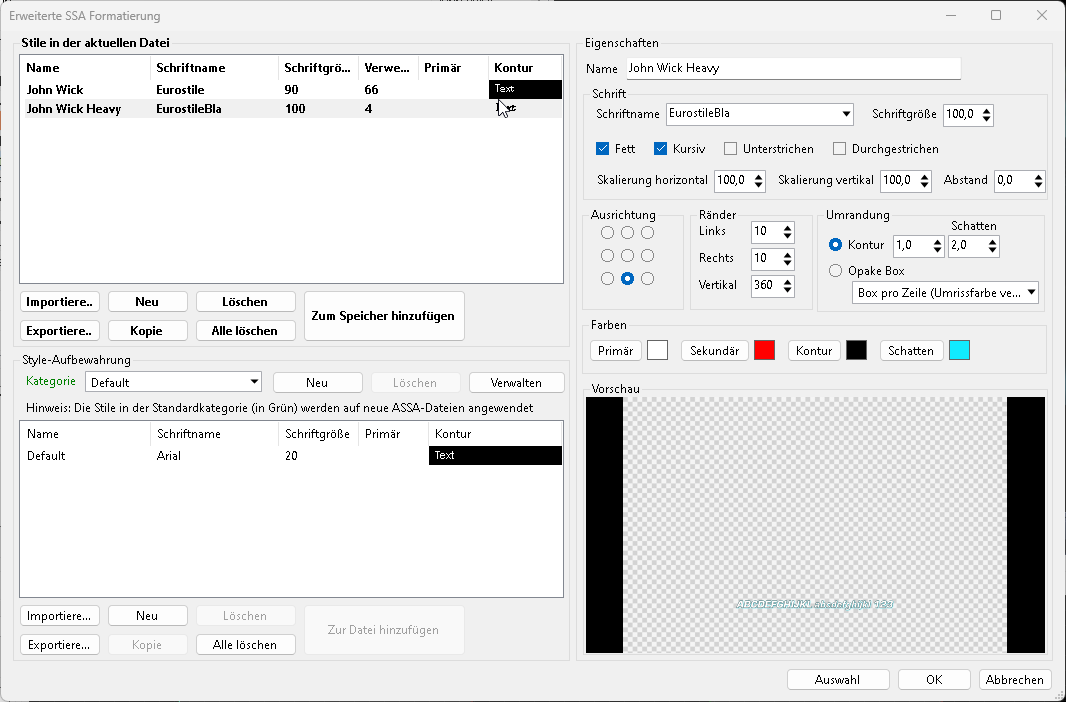The image size is (1066, 702).
Task: Enable the Durchgestrichen checkbox
Action: (x=839, y=149)
